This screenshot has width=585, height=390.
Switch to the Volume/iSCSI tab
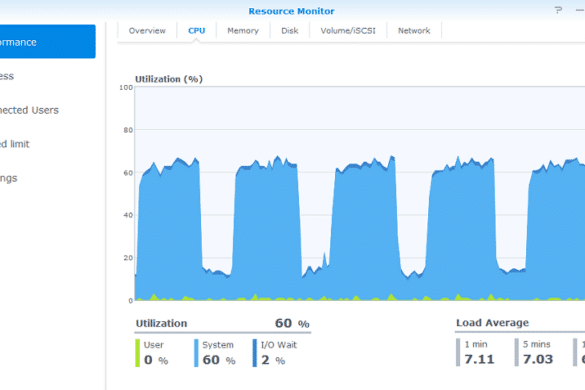[x=348, y=31]
